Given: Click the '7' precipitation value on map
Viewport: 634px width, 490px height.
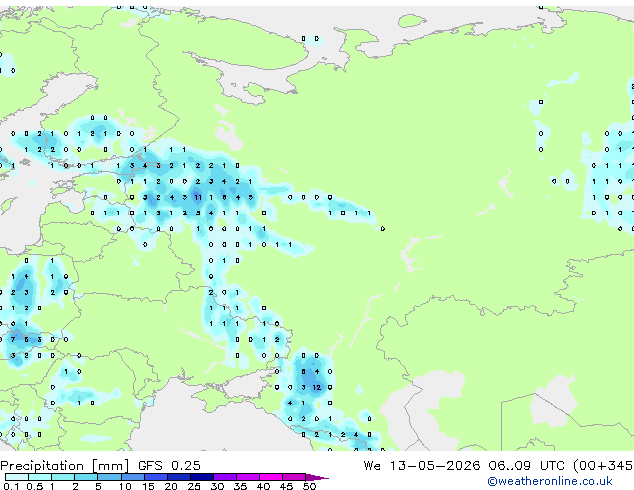Looking at the screenshot, I should click(13, 340).
